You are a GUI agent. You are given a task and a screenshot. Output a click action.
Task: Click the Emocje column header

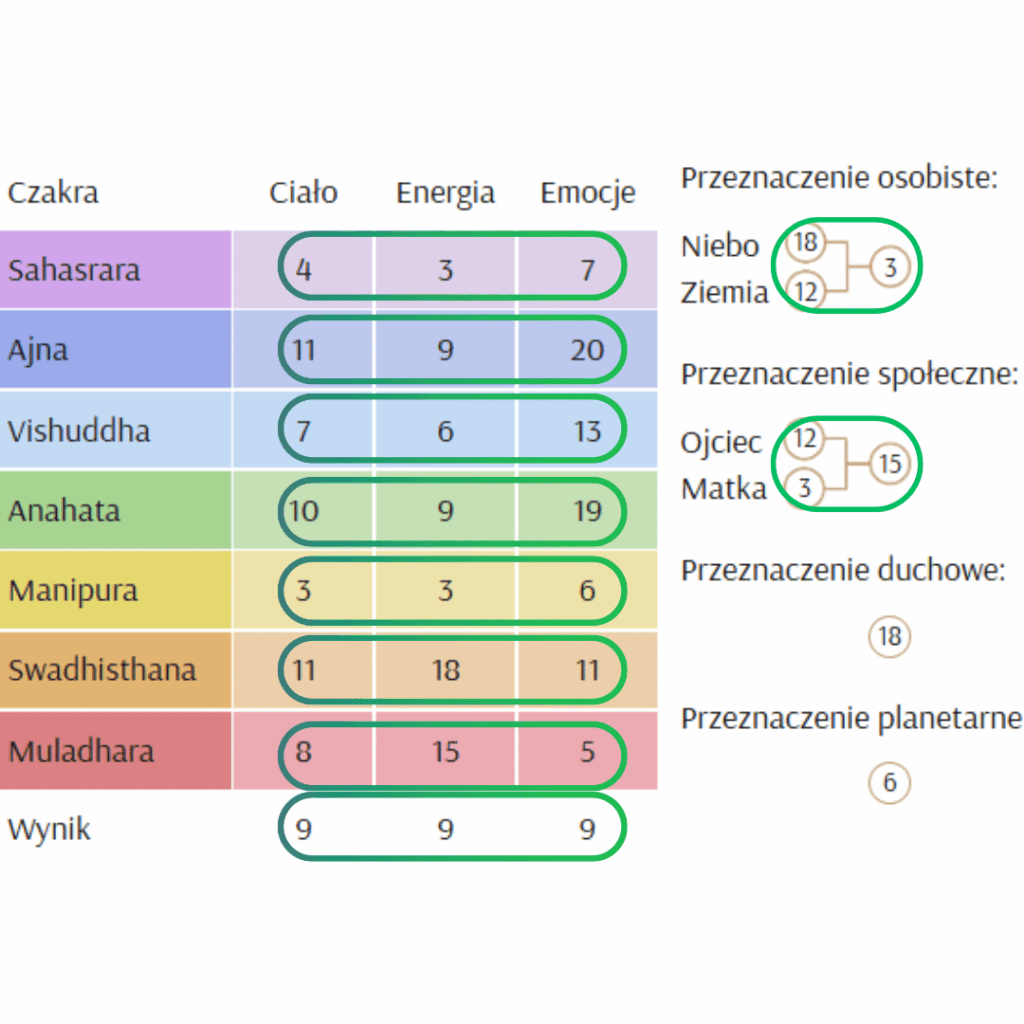pyautogui.click(x=588, y=193)
